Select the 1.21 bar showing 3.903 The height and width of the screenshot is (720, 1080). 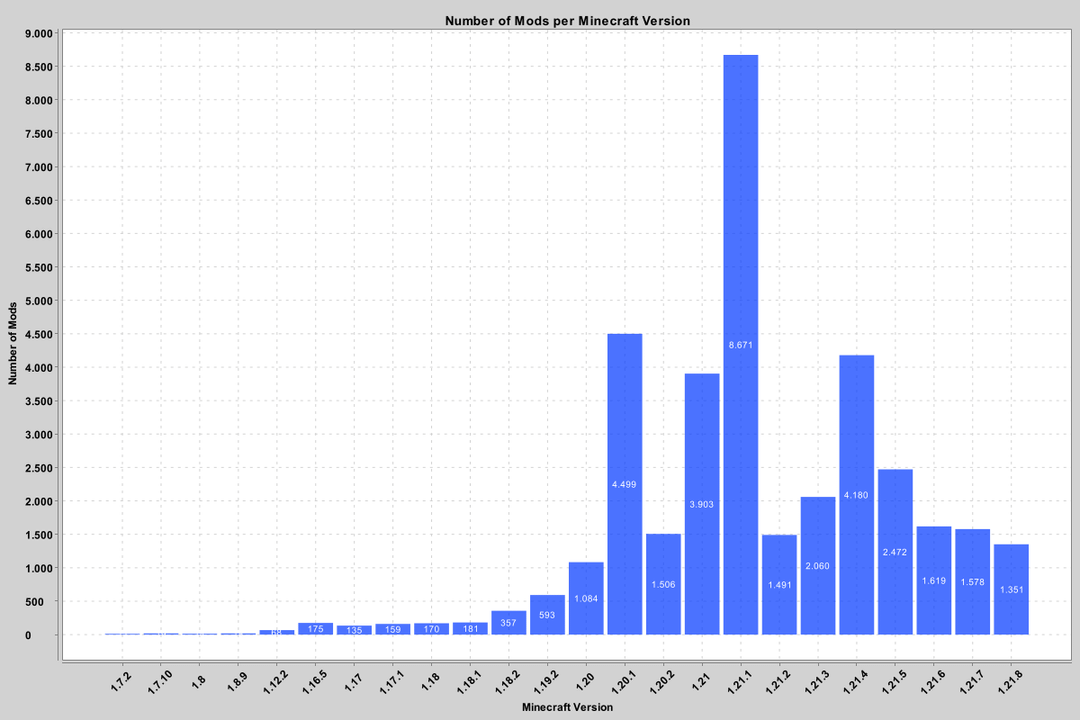[x=702, y=504]
